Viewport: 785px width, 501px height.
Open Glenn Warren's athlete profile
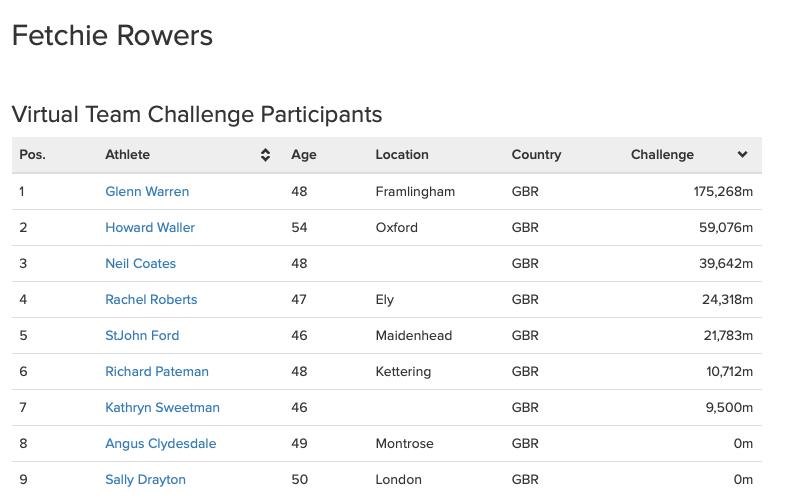[x=147, y=192]
